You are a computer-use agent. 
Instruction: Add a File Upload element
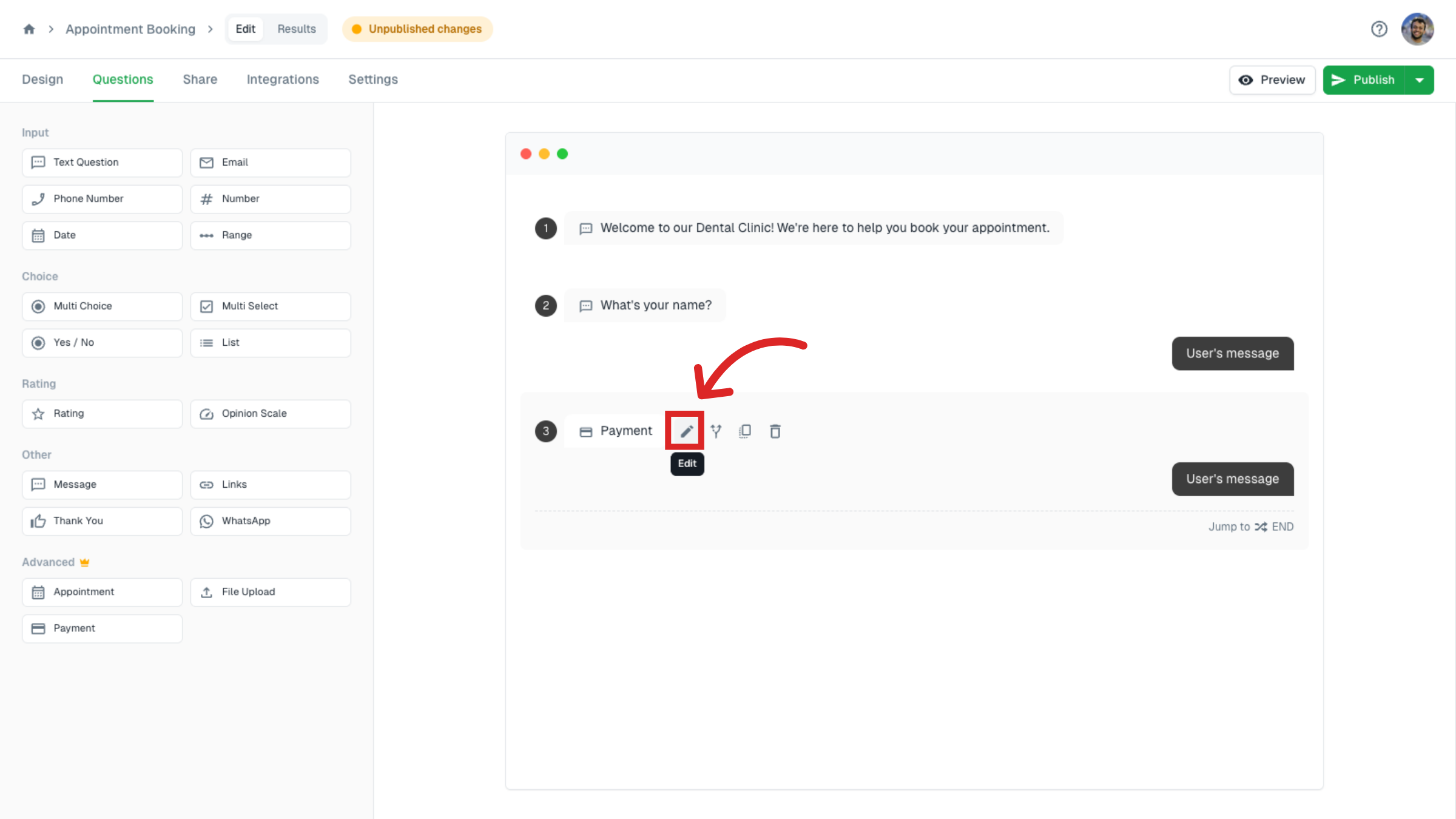[271, 592]
